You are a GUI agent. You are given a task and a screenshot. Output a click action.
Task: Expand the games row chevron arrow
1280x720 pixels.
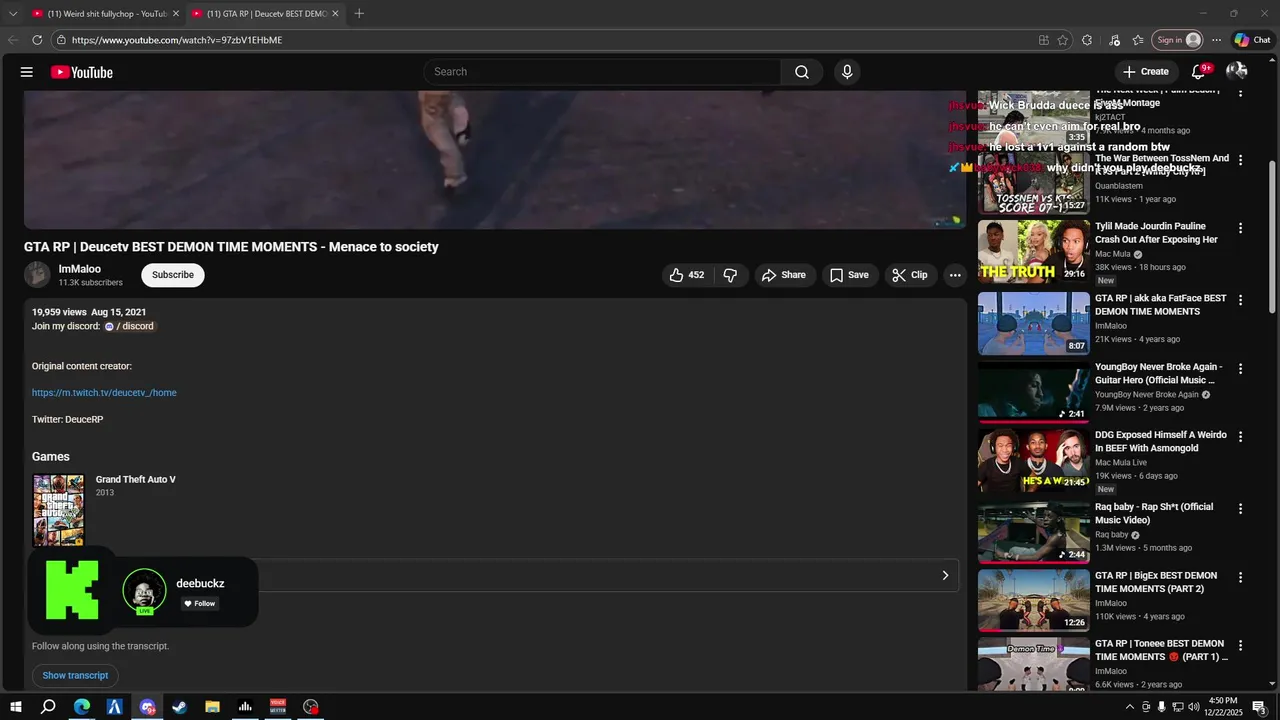tap(945, 575)
